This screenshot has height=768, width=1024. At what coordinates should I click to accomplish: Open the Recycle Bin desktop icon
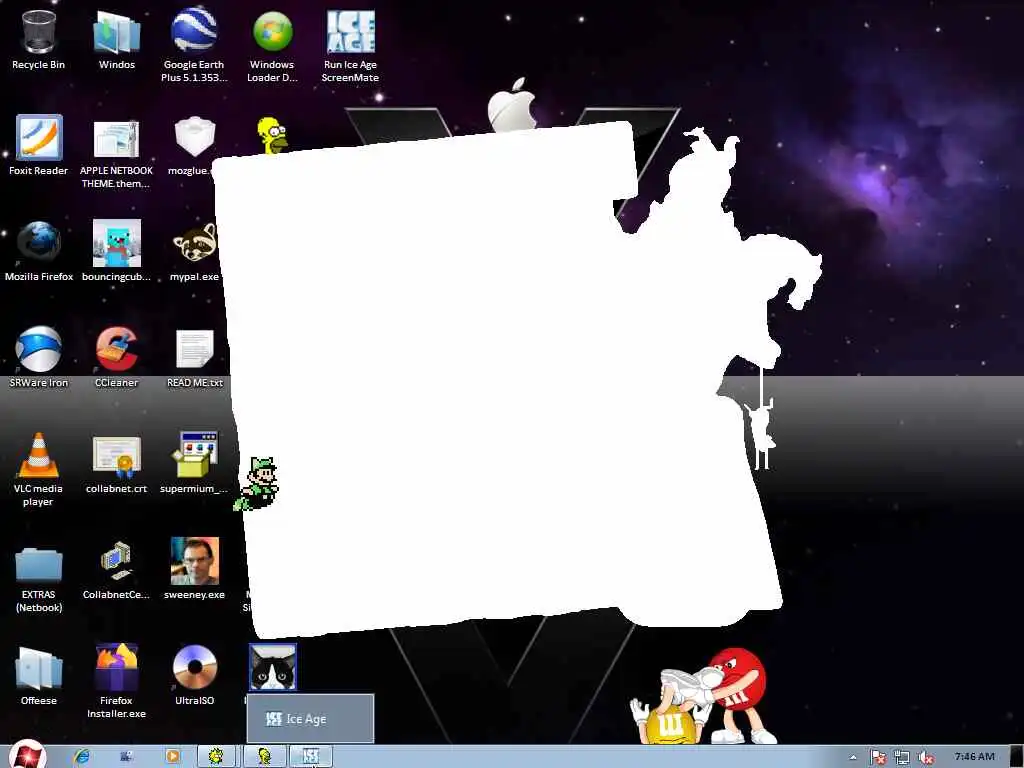point(39,40)
